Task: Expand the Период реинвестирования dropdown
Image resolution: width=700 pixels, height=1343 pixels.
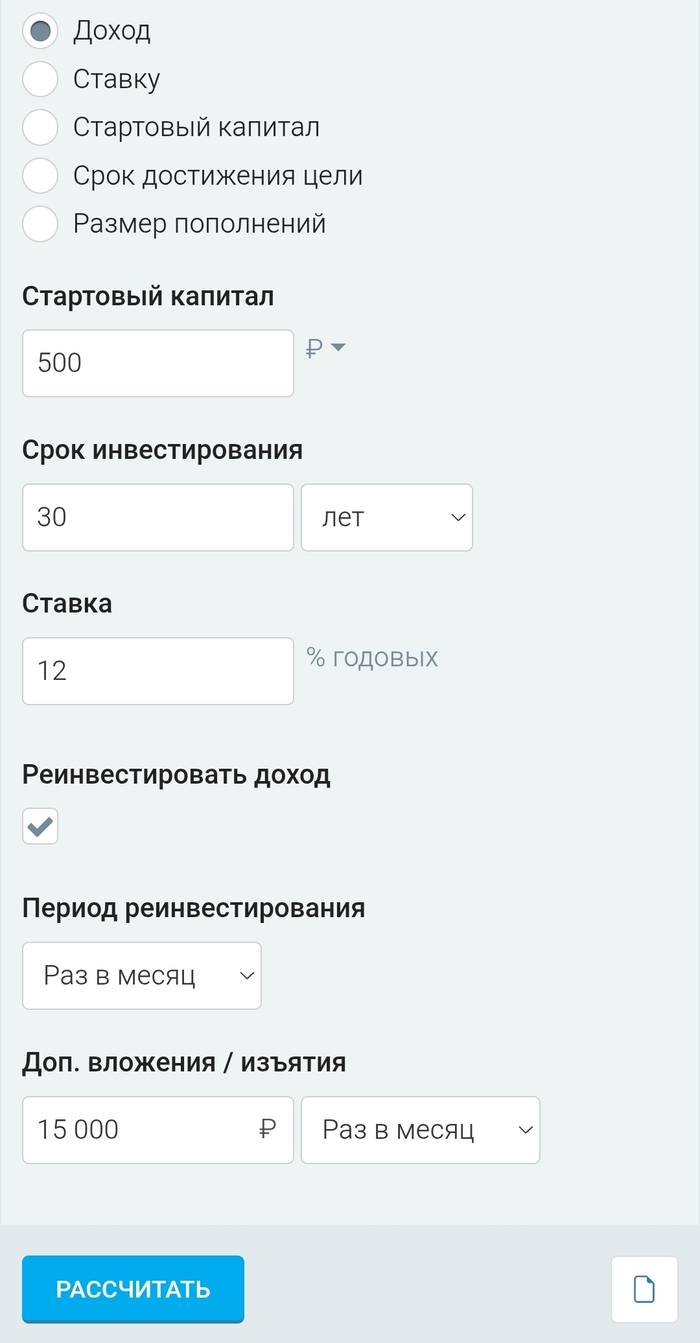Action: coord(141,976)
